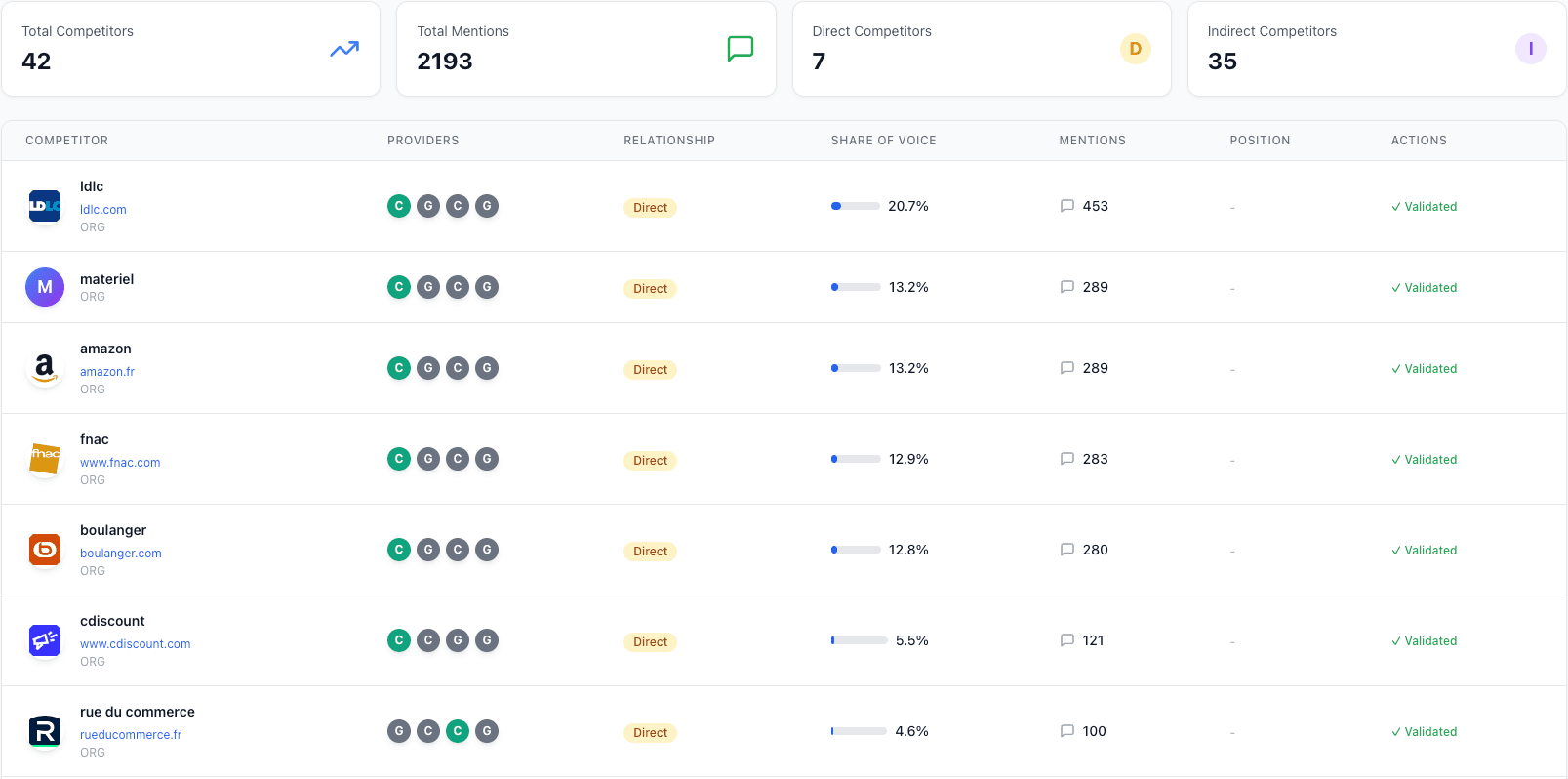Click the share of voice bar at 5.5%

coord(860,640)
